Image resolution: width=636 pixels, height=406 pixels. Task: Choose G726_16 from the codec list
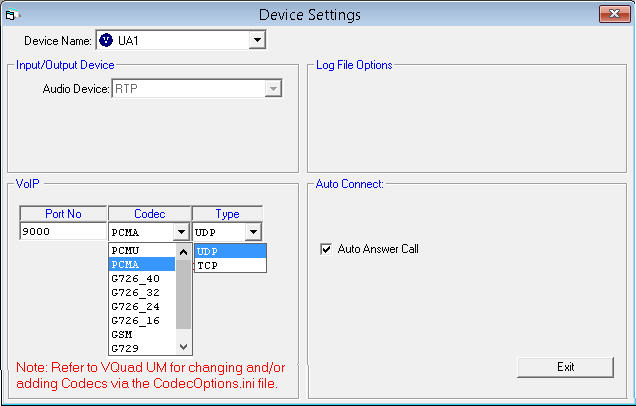tap(142, 320)
